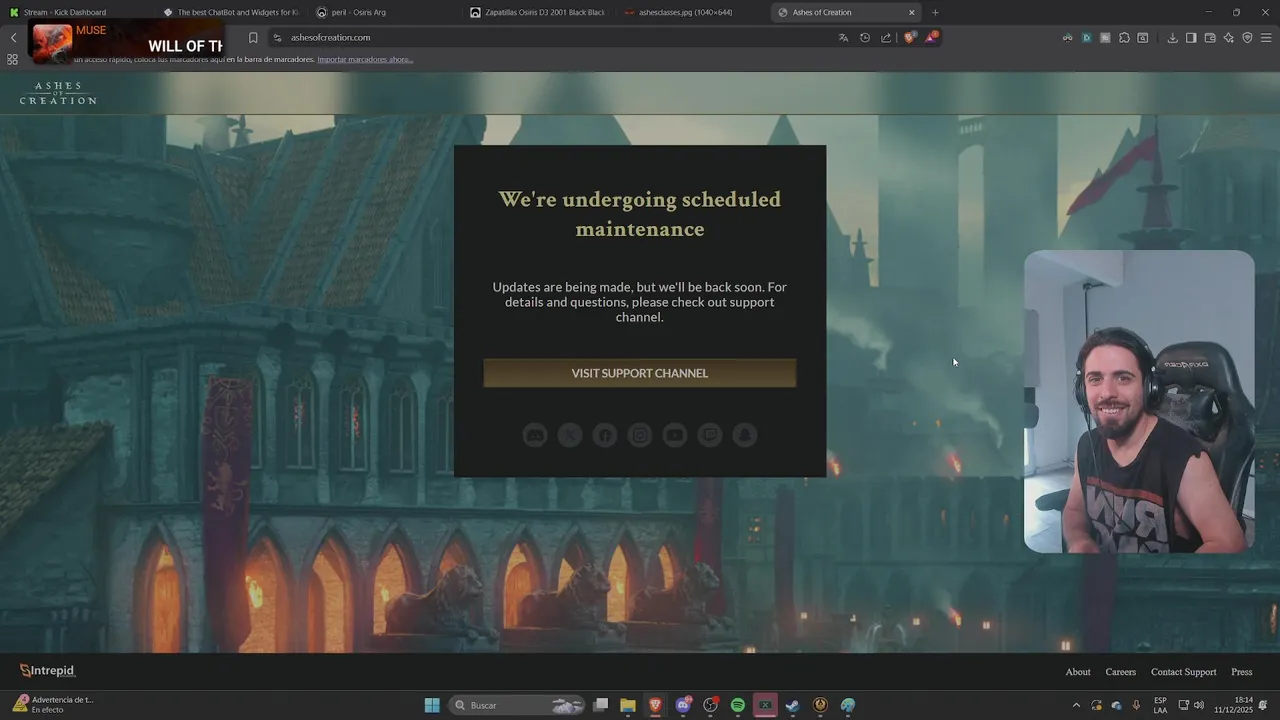The height and width of the screenshot is (720, 1280).
Task: Open the X (Twitter) social icon
Action: click(x=570, y=435)
